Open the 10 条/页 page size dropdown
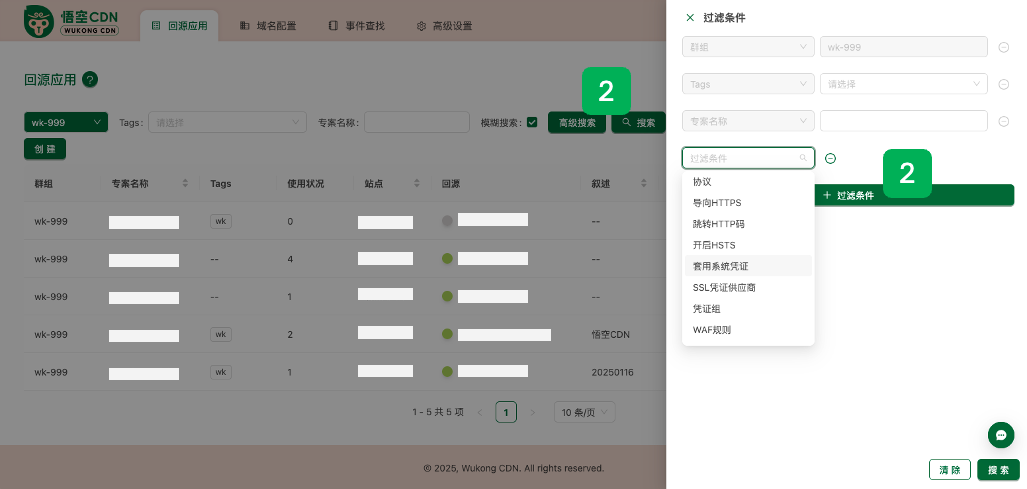Screen dimensions: 1027x489 [x=585, y=412]
